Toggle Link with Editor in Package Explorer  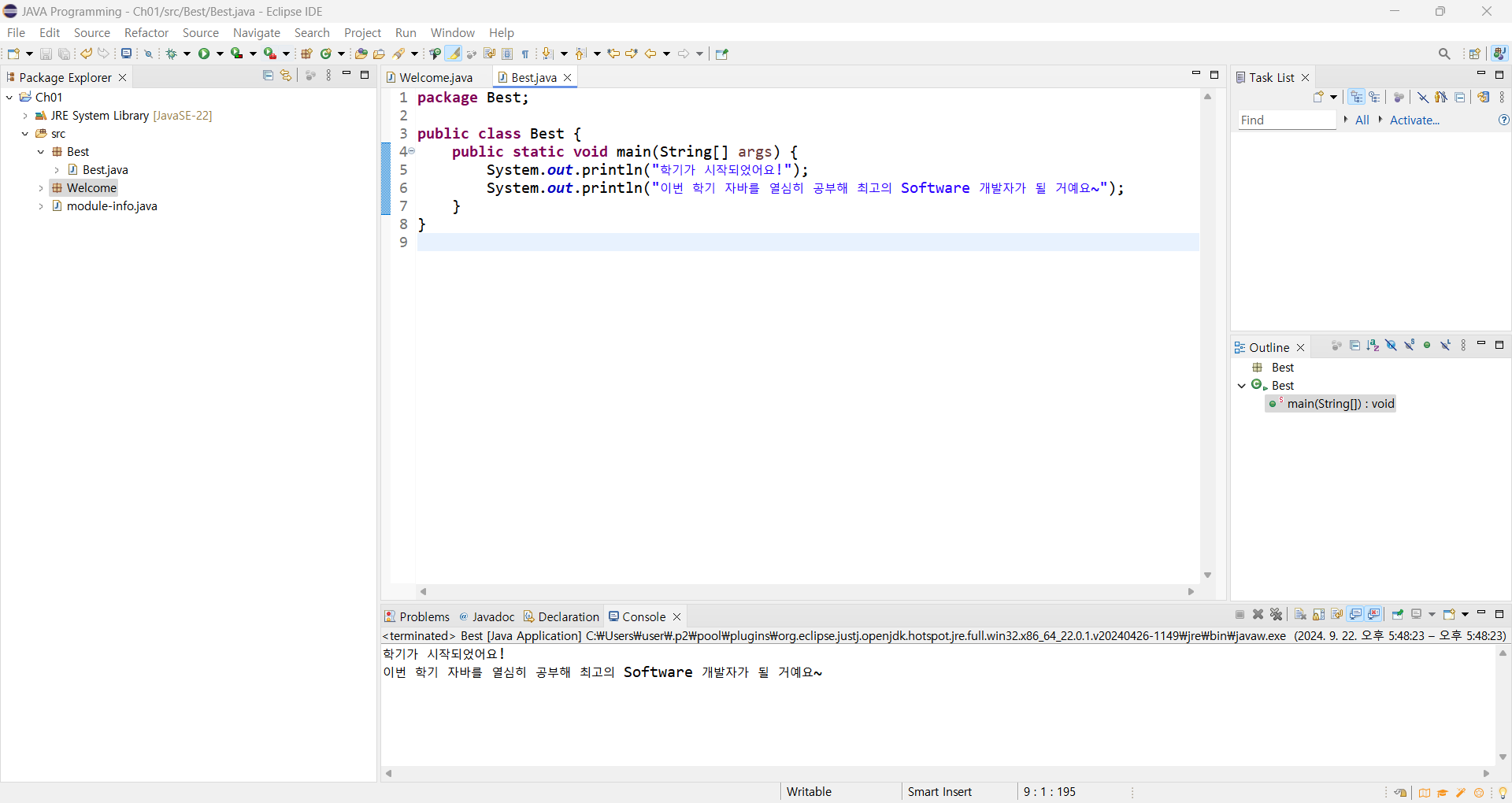(x=286, y=76)
